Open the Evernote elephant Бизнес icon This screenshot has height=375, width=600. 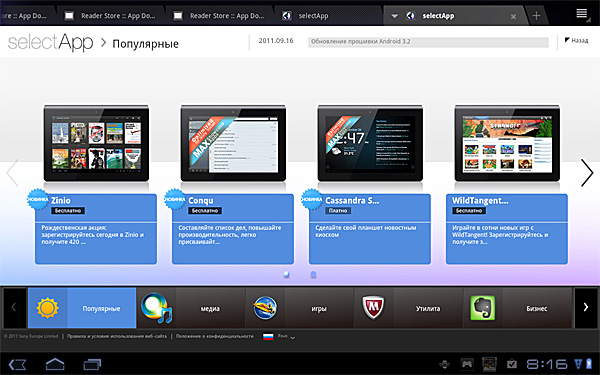[x=483, y=308]
